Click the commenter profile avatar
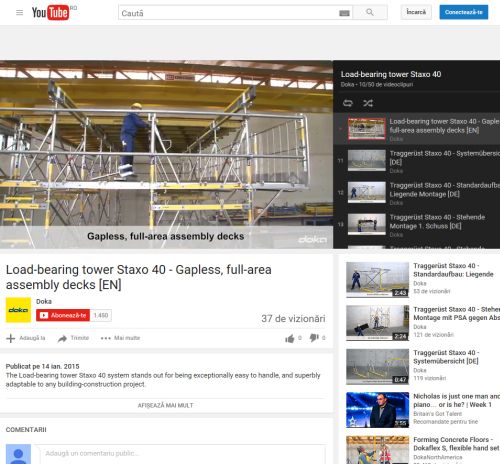Screen dimensions: 500x464 (18, 454)
